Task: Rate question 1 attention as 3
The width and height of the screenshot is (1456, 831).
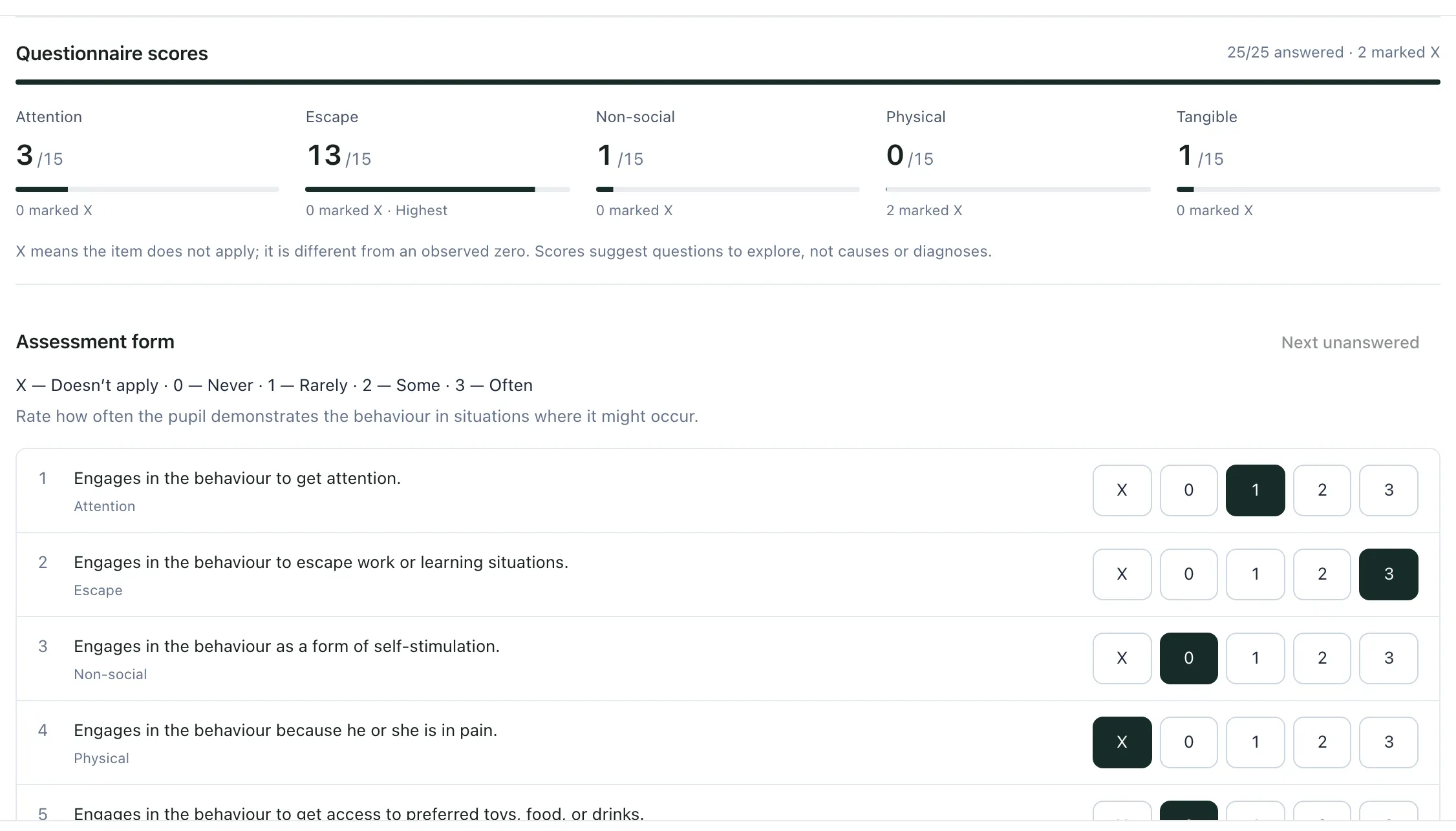Action: (1388, 490)
